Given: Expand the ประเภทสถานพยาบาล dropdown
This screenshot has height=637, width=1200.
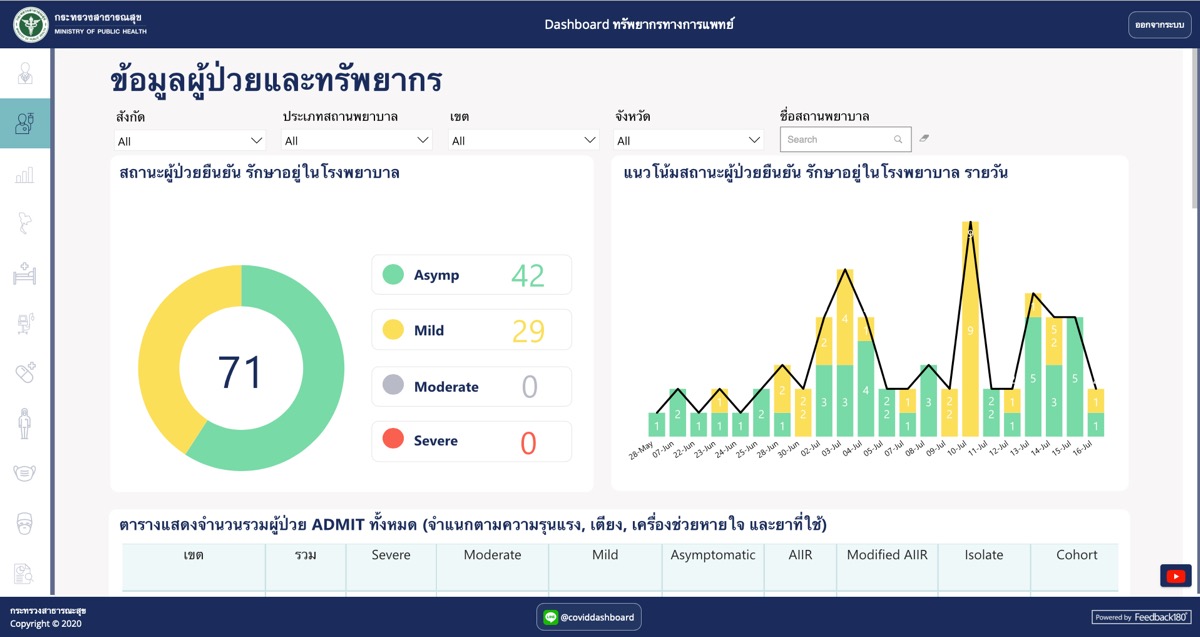Looking at the screenshot, I should (x=357, y=141).
